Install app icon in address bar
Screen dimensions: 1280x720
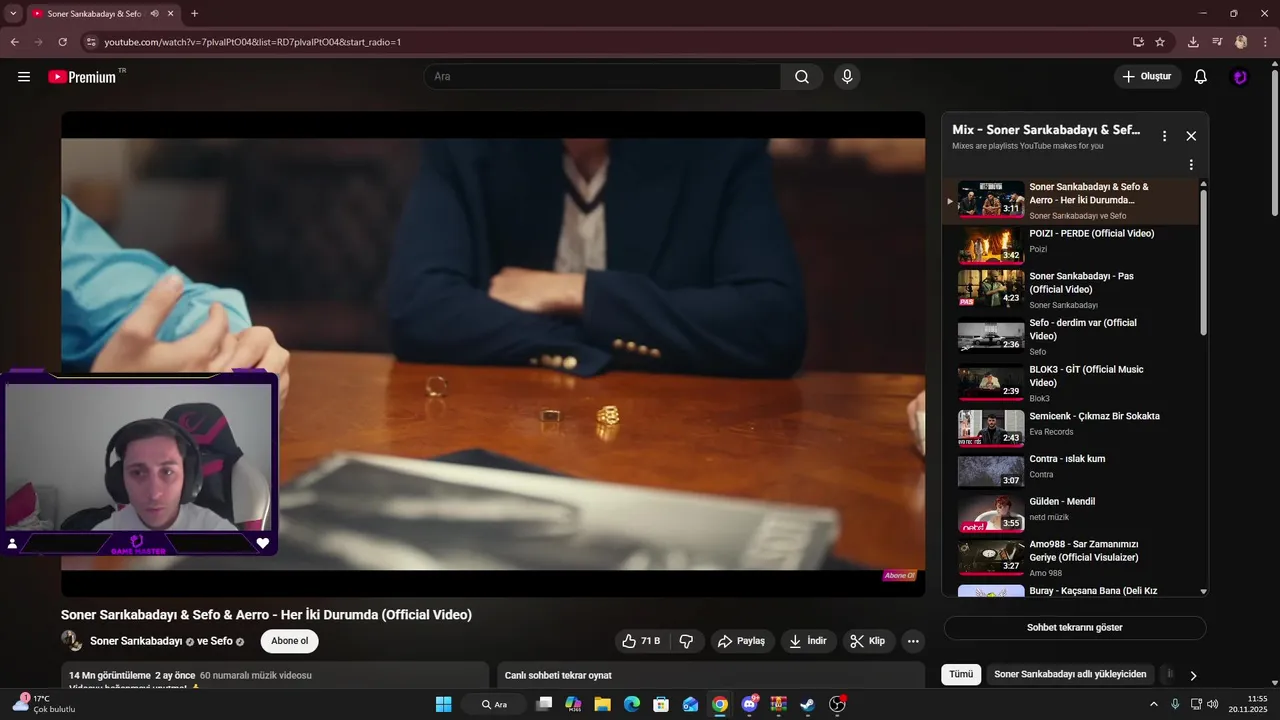1138,42
